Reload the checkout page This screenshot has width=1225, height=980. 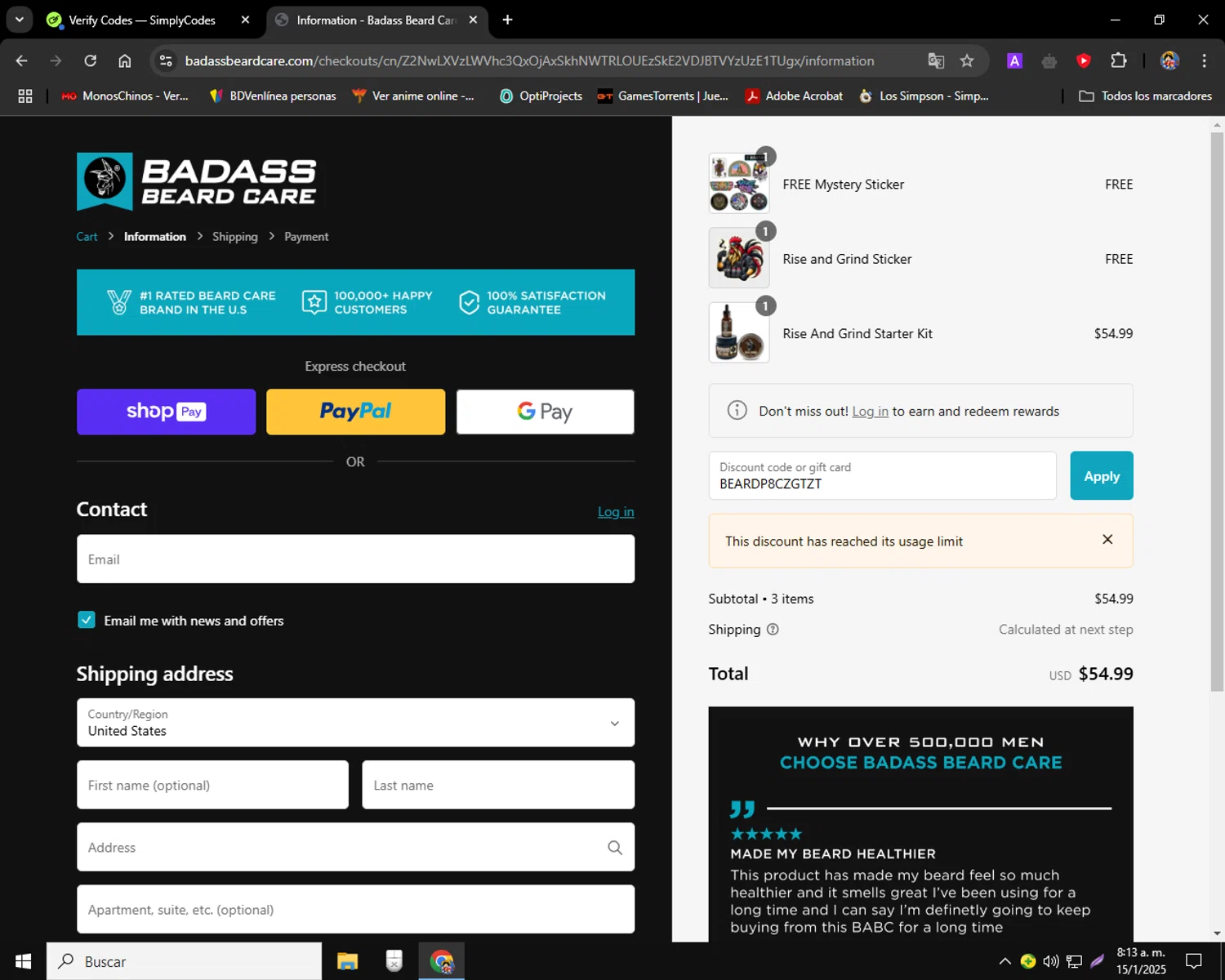click(x=91, y=60)
